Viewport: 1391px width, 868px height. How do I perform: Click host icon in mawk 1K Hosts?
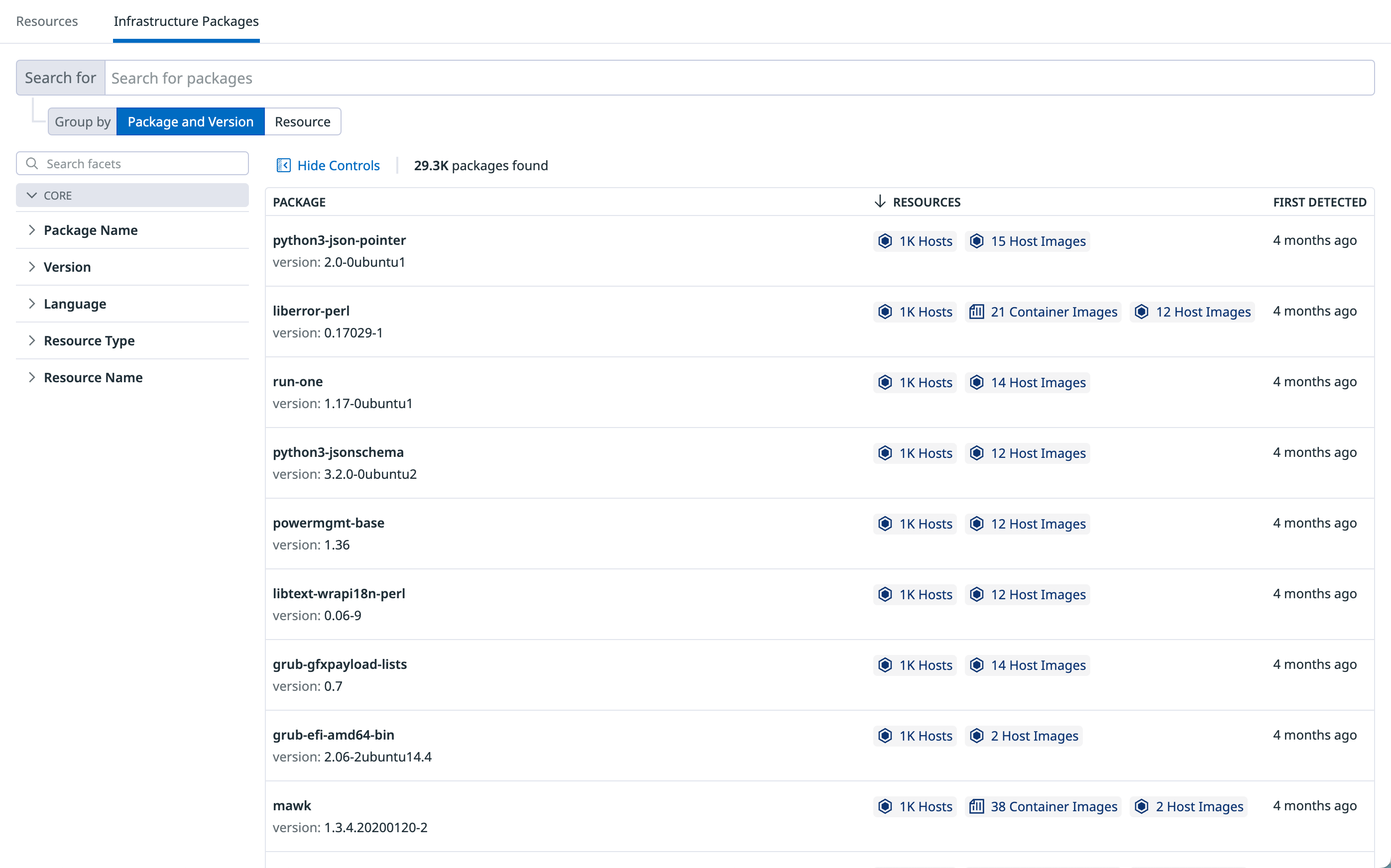point(885,806)
